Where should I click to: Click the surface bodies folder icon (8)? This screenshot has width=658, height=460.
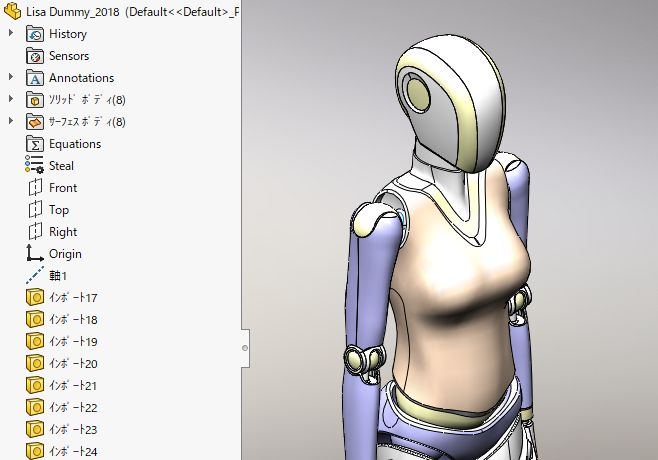pos(35,122)
